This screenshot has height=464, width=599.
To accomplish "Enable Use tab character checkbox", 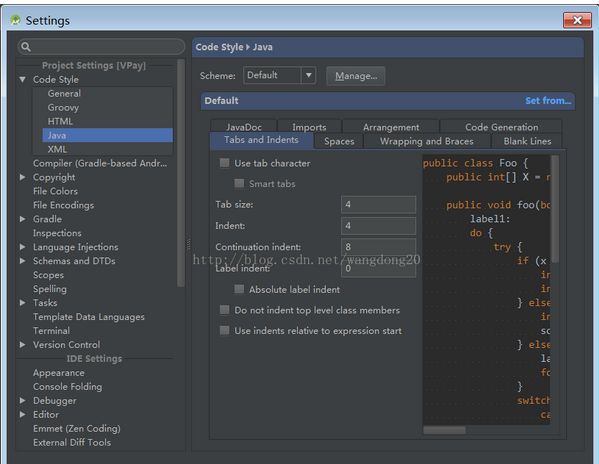I will [x=225, y=163].
